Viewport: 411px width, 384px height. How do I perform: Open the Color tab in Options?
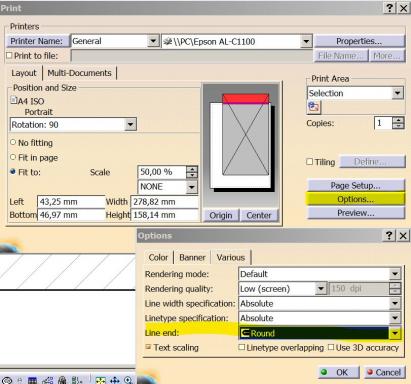click(x=158, y=257)
